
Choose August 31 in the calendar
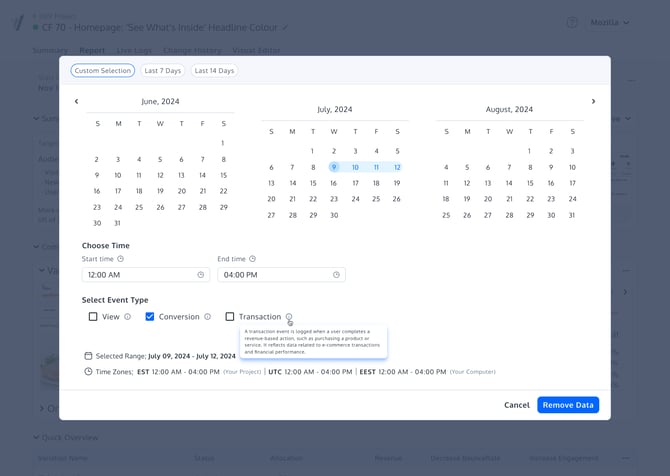tap(572, 215)
